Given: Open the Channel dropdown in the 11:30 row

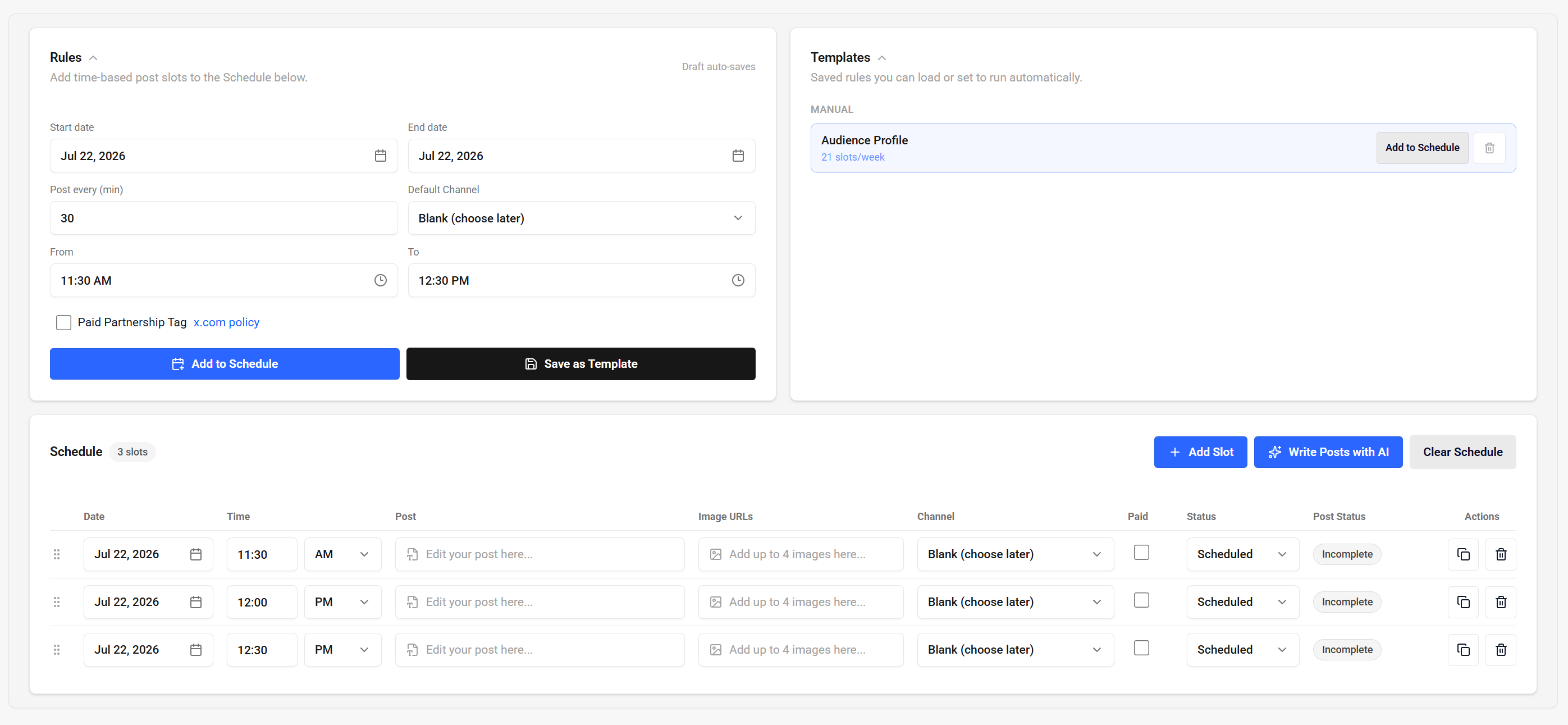Looking at the screenshot, I should 1016,554.
